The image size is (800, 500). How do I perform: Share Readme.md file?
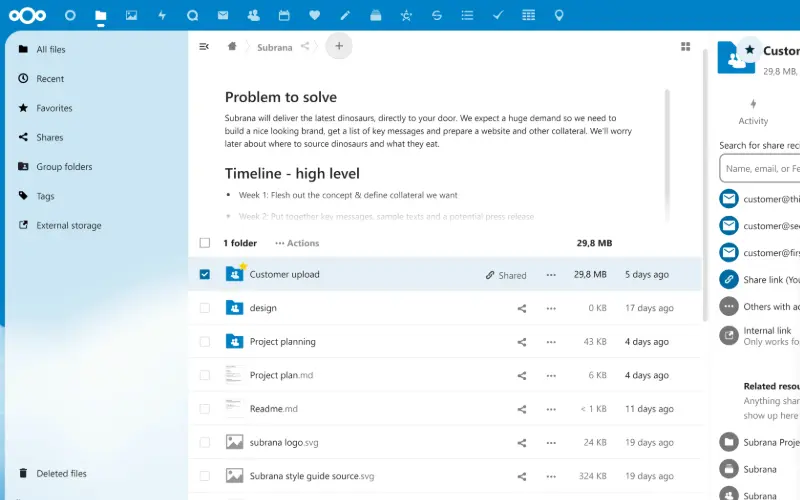522,409
